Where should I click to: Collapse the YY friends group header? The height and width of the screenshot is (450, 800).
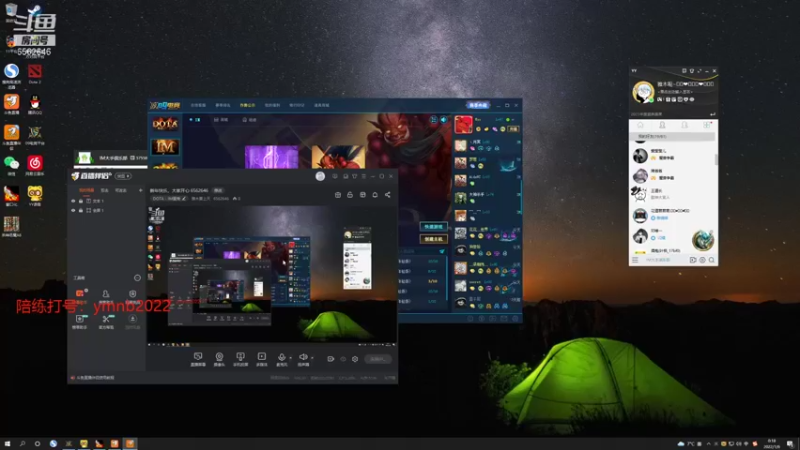coord(672,136)
